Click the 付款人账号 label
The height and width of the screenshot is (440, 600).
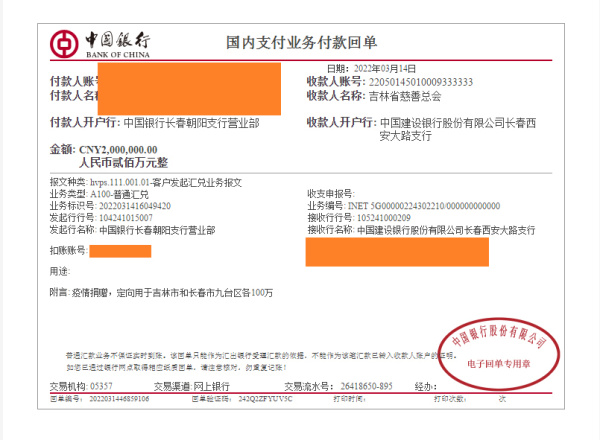(74, 81)
